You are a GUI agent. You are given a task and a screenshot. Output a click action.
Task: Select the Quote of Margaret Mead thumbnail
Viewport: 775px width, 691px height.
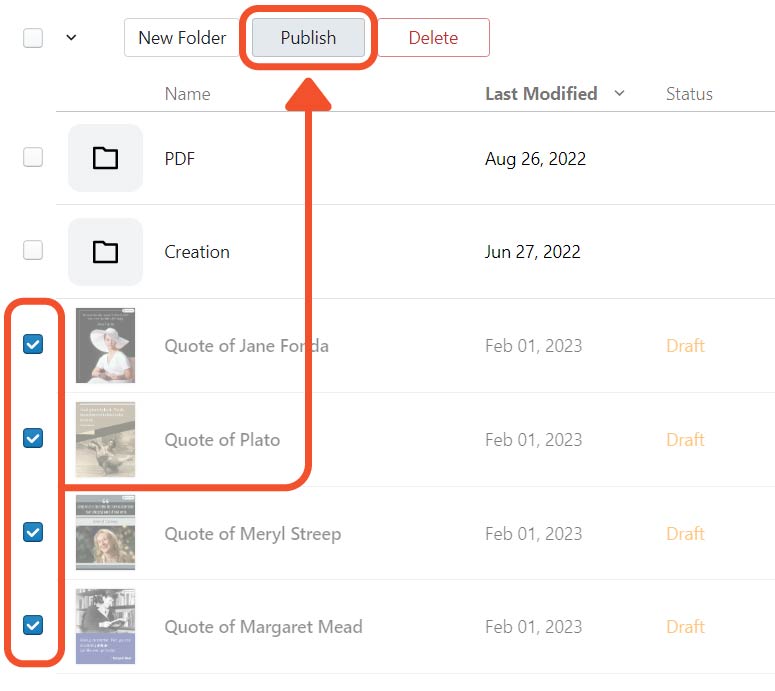click(x=105, y=627)
